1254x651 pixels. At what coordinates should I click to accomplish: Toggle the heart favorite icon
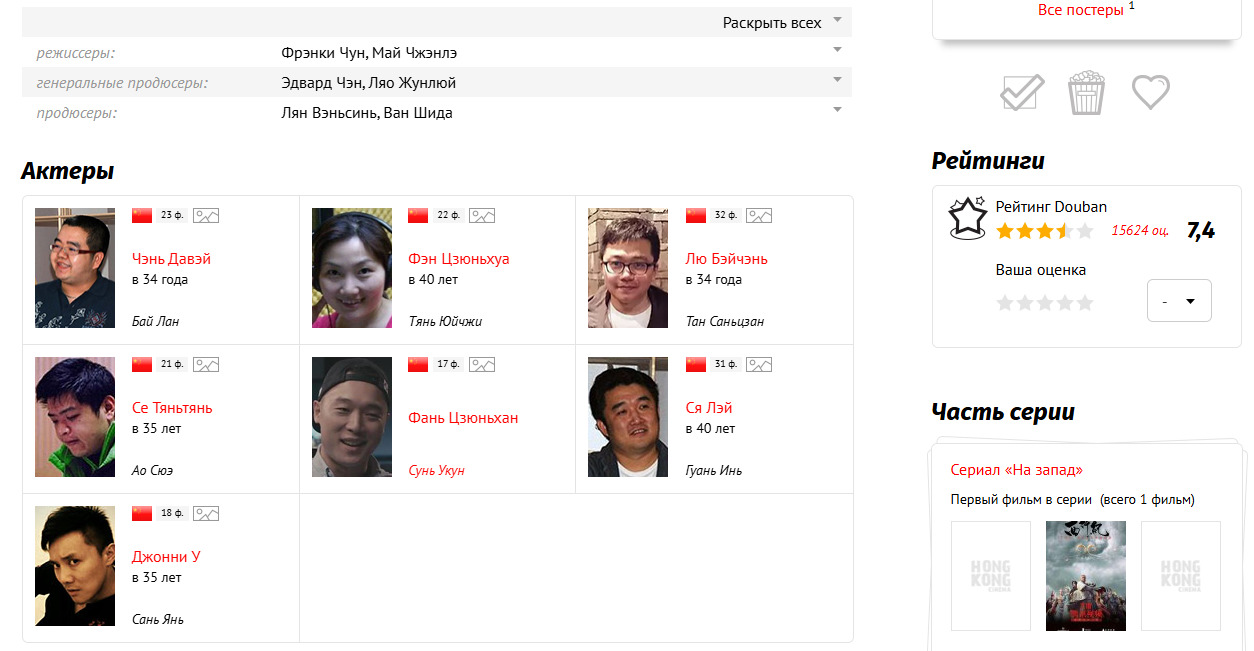(x=1150, y=93)
